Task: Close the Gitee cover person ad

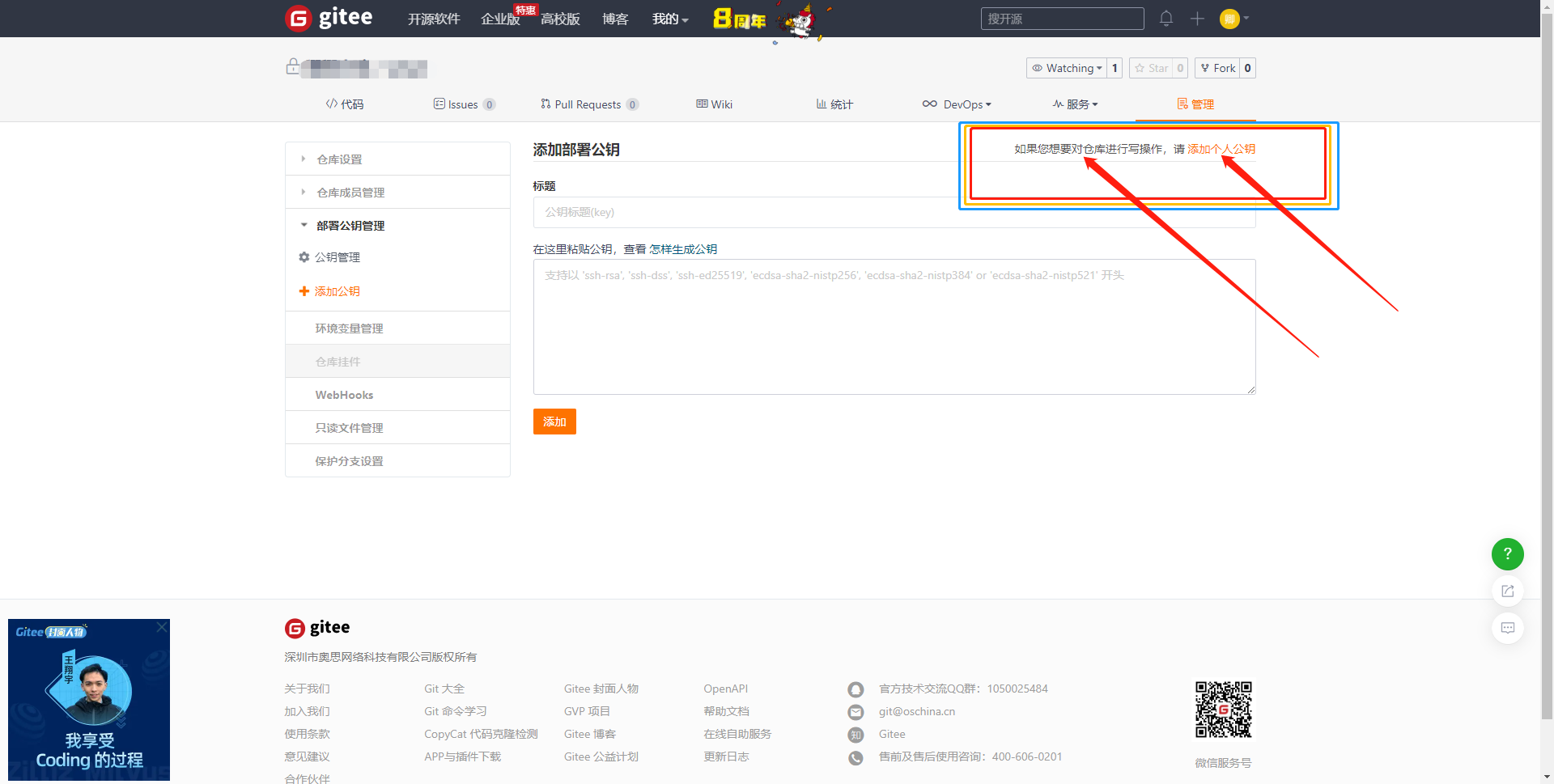Action: (162, 627)
